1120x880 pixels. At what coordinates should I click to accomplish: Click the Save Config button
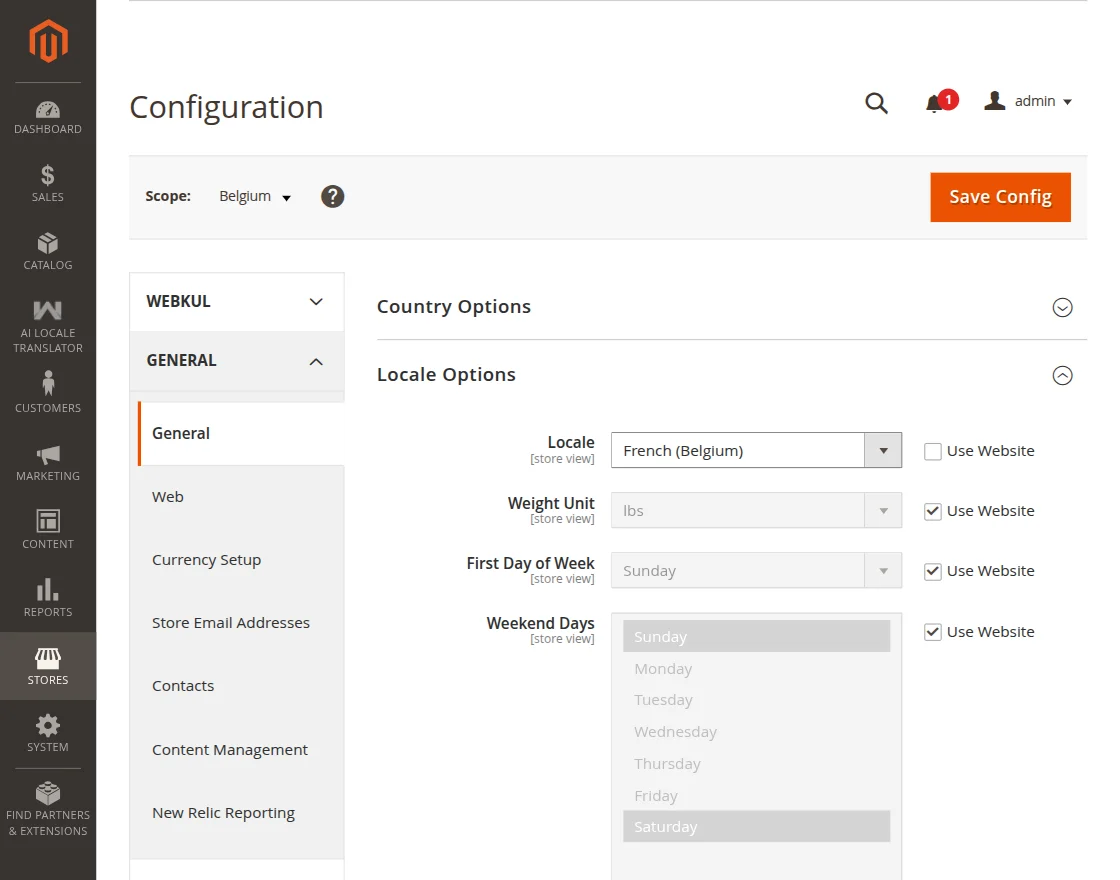pyautogui.click(x=1000, y=197)
